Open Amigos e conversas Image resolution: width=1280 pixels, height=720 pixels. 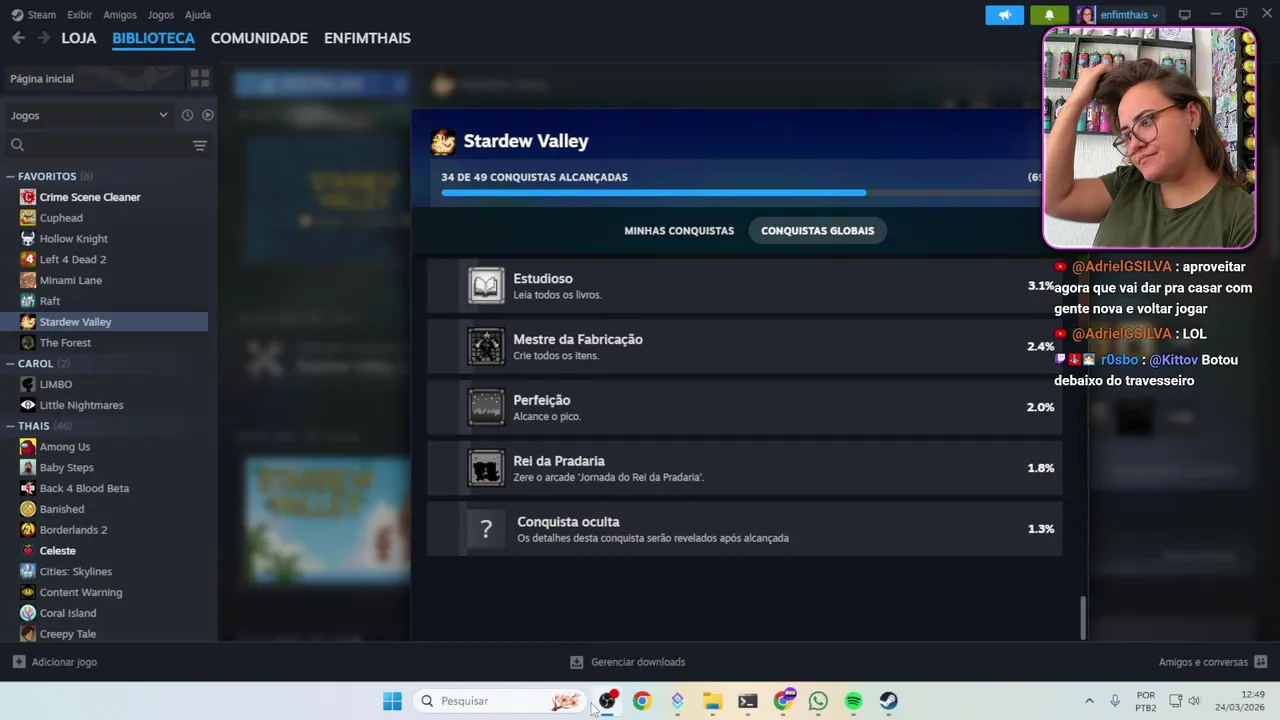(1213, 662)
